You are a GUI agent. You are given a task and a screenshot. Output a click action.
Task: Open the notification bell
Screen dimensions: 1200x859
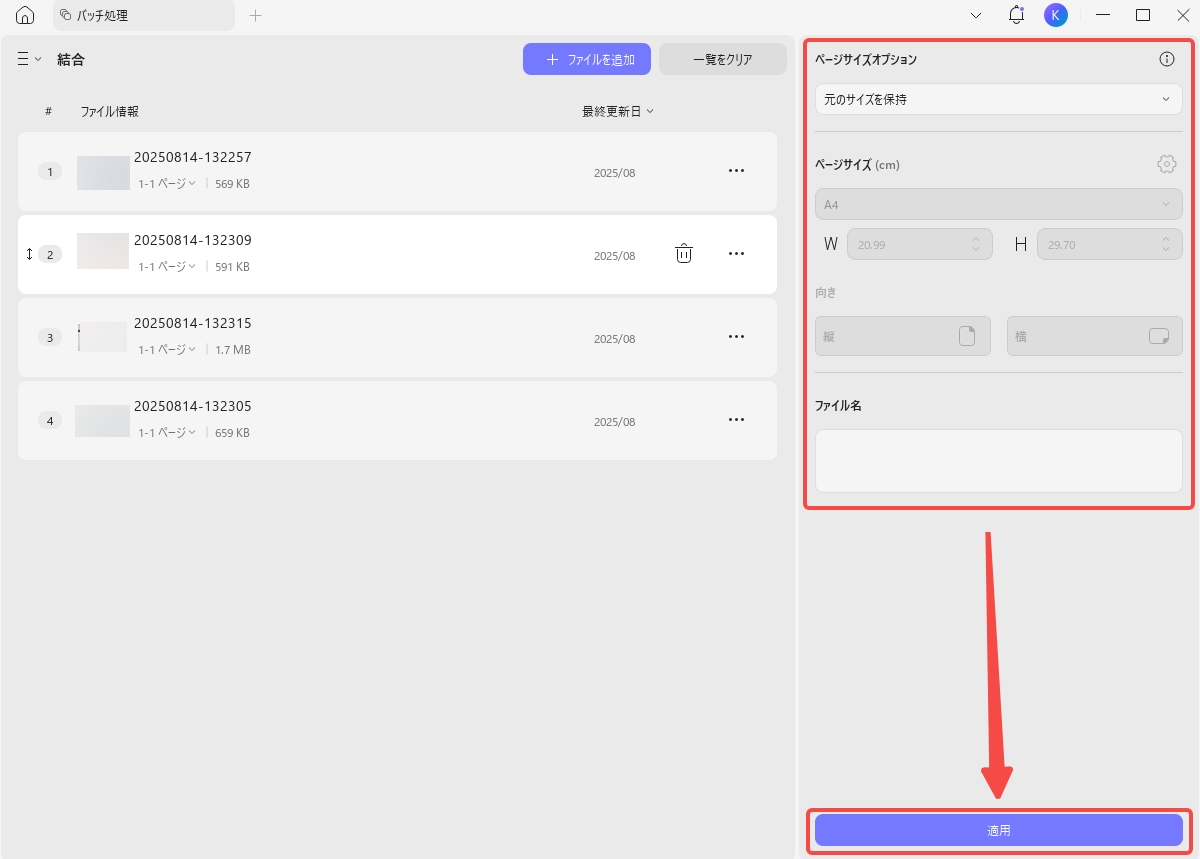1016,15
